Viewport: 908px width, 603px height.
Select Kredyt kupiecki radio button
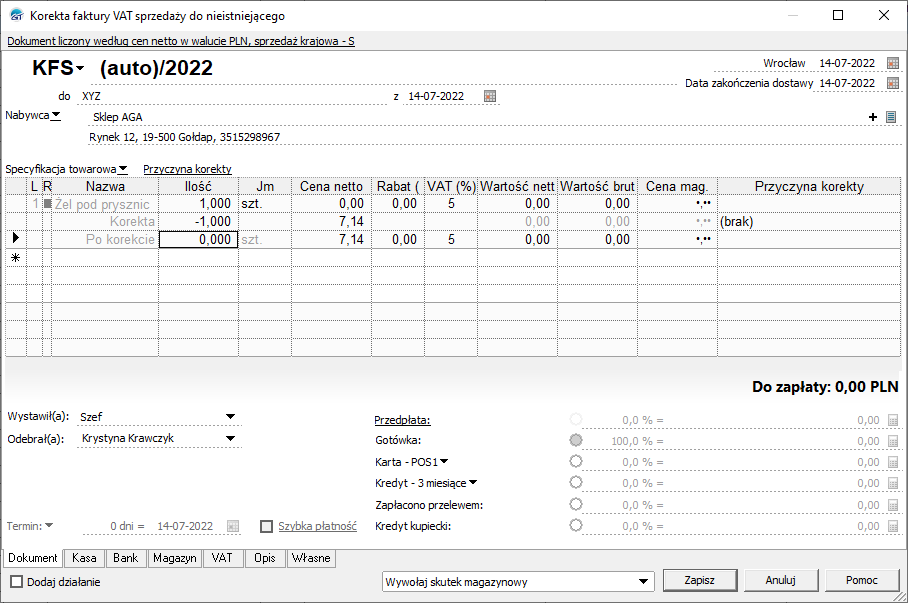click(576, 525)
